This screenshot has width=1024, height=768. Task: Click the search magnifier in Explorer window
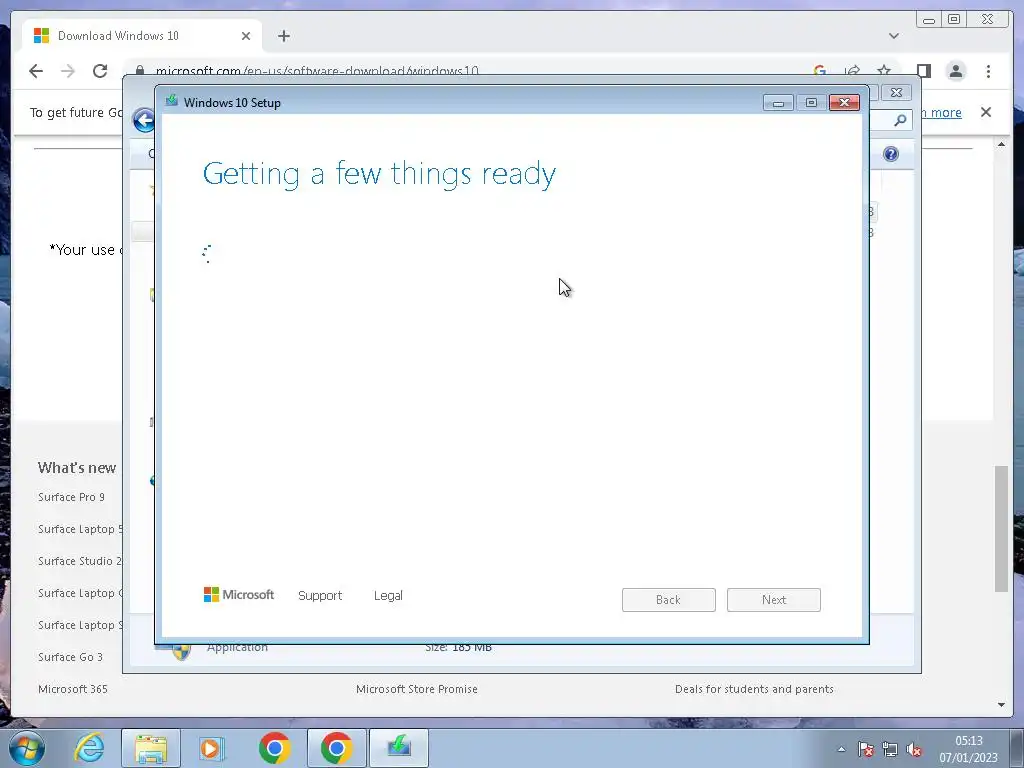pyautogui.click(x=900, y=120)
